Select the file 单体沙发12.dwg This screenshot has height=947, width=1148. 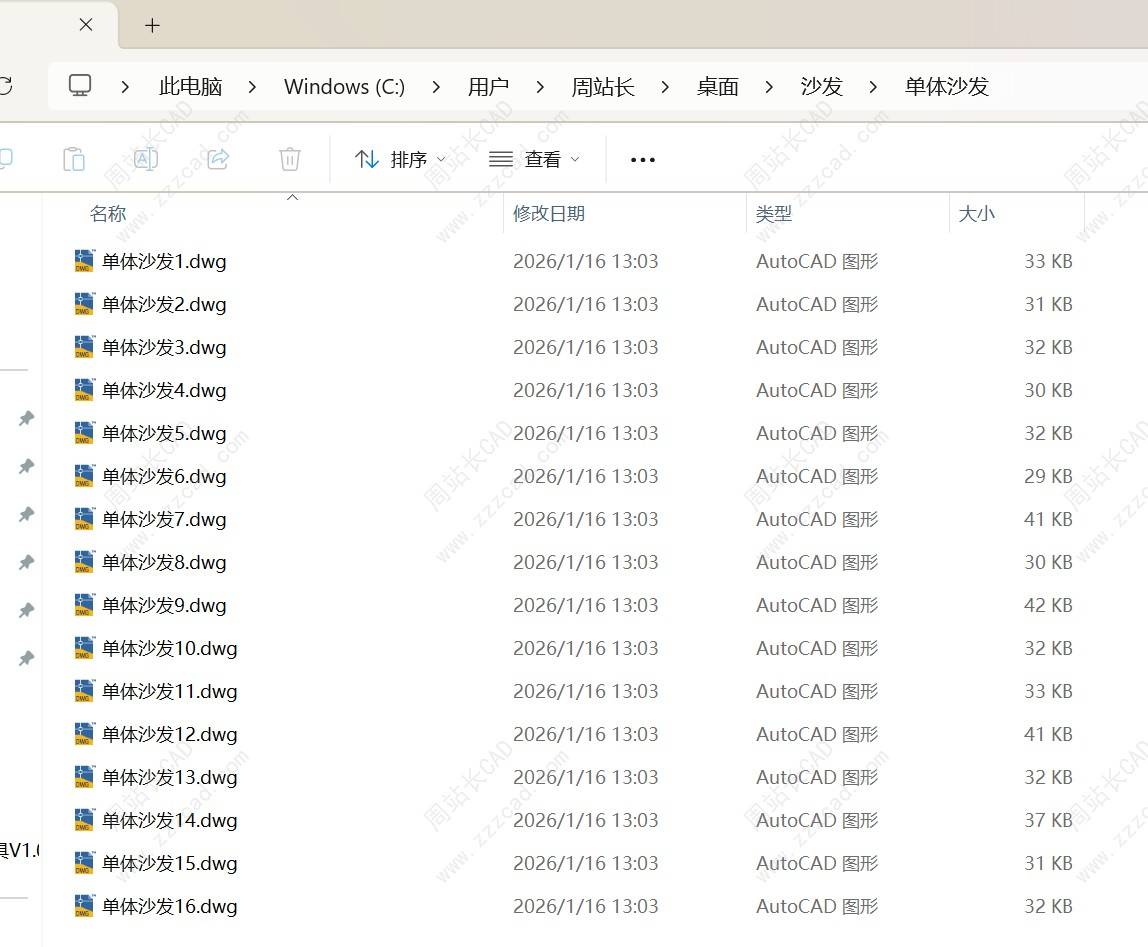tap(169, 734)
